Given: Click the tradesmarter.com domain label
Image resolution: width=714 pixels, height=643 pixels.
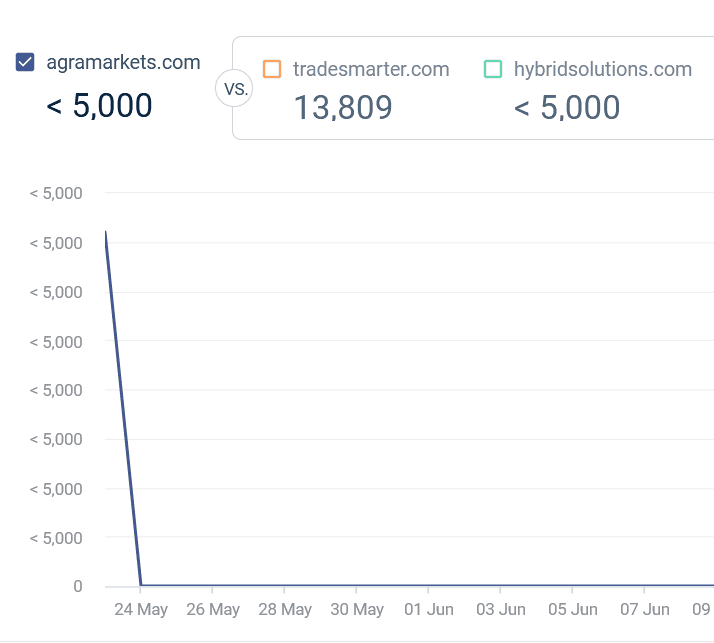Looking at the screenshot, I should [371, 69].
